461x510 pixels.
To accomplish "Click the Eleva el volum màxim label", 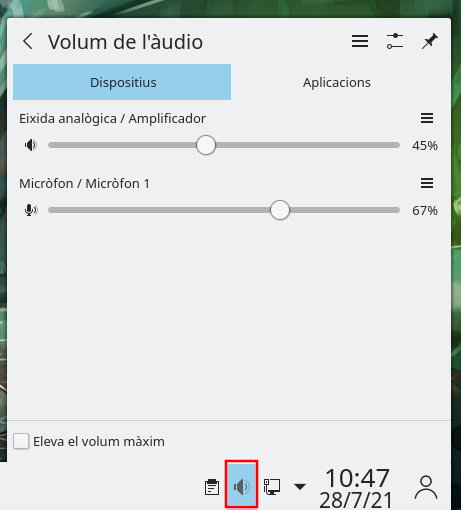I will tap(99, 441).
